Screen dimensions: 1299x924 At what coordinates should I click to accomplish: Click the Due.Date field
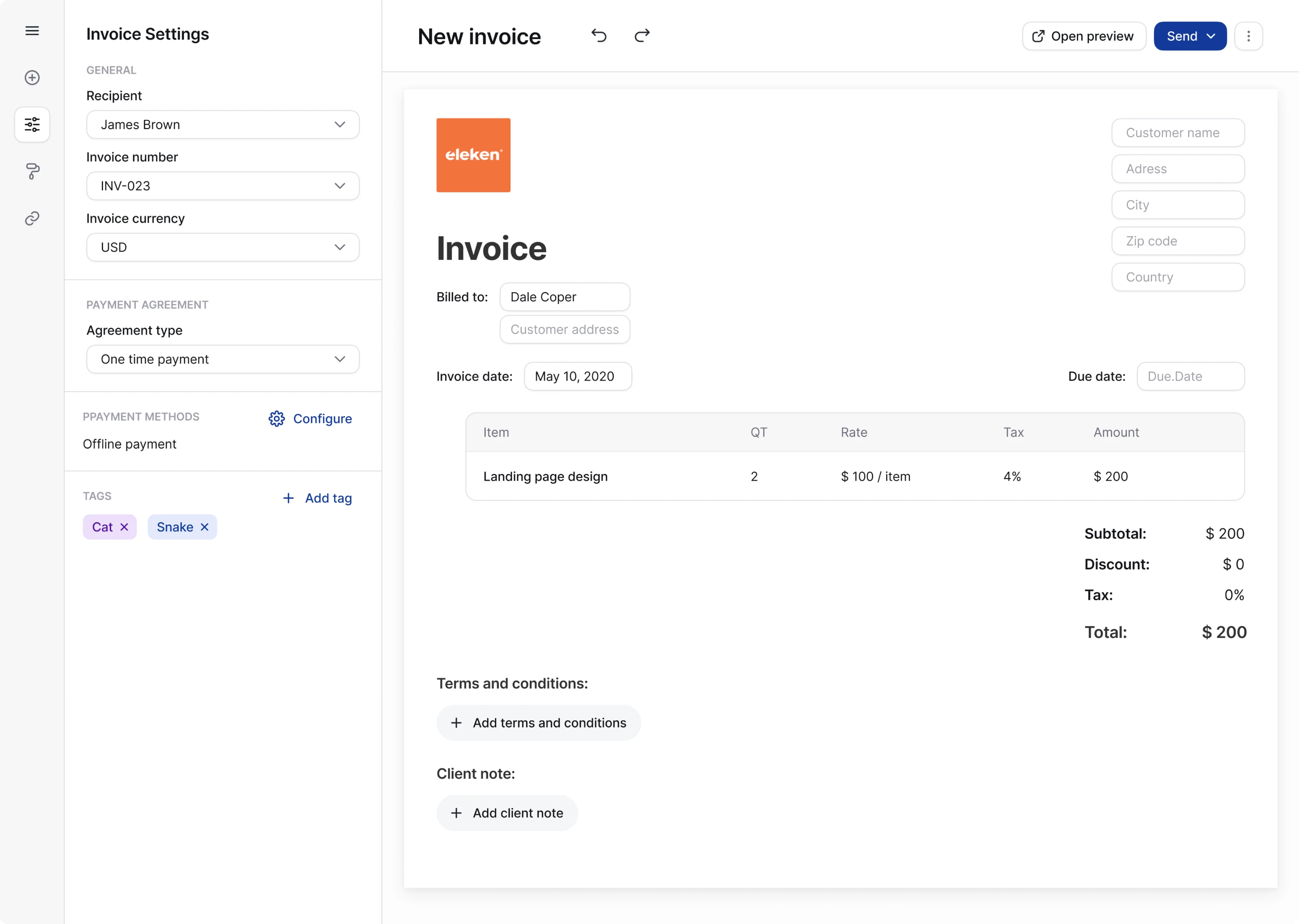[1190, 376]
